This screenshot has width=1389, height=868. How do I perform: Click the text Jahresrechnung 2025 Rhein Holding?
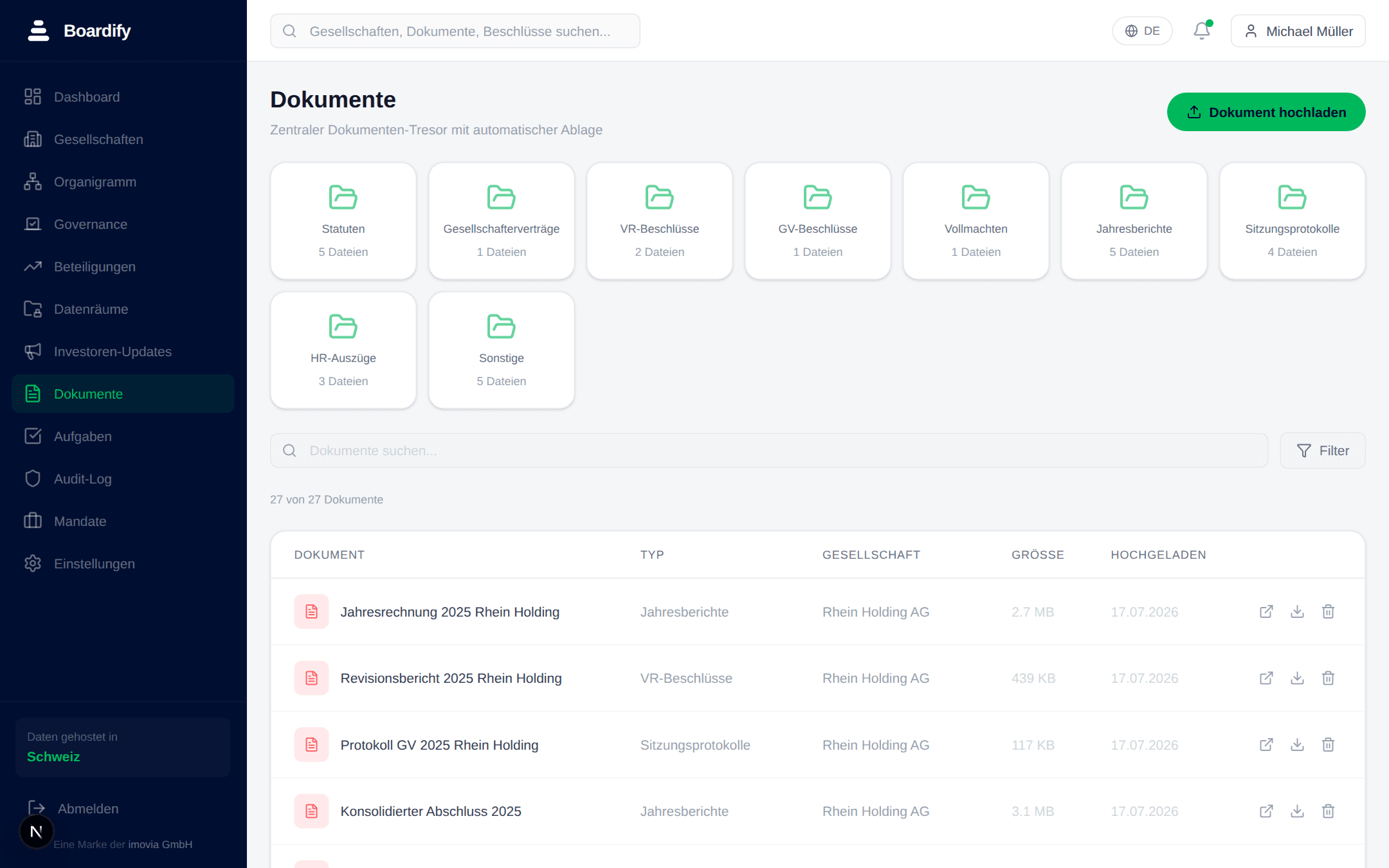[x=450, y=612]
